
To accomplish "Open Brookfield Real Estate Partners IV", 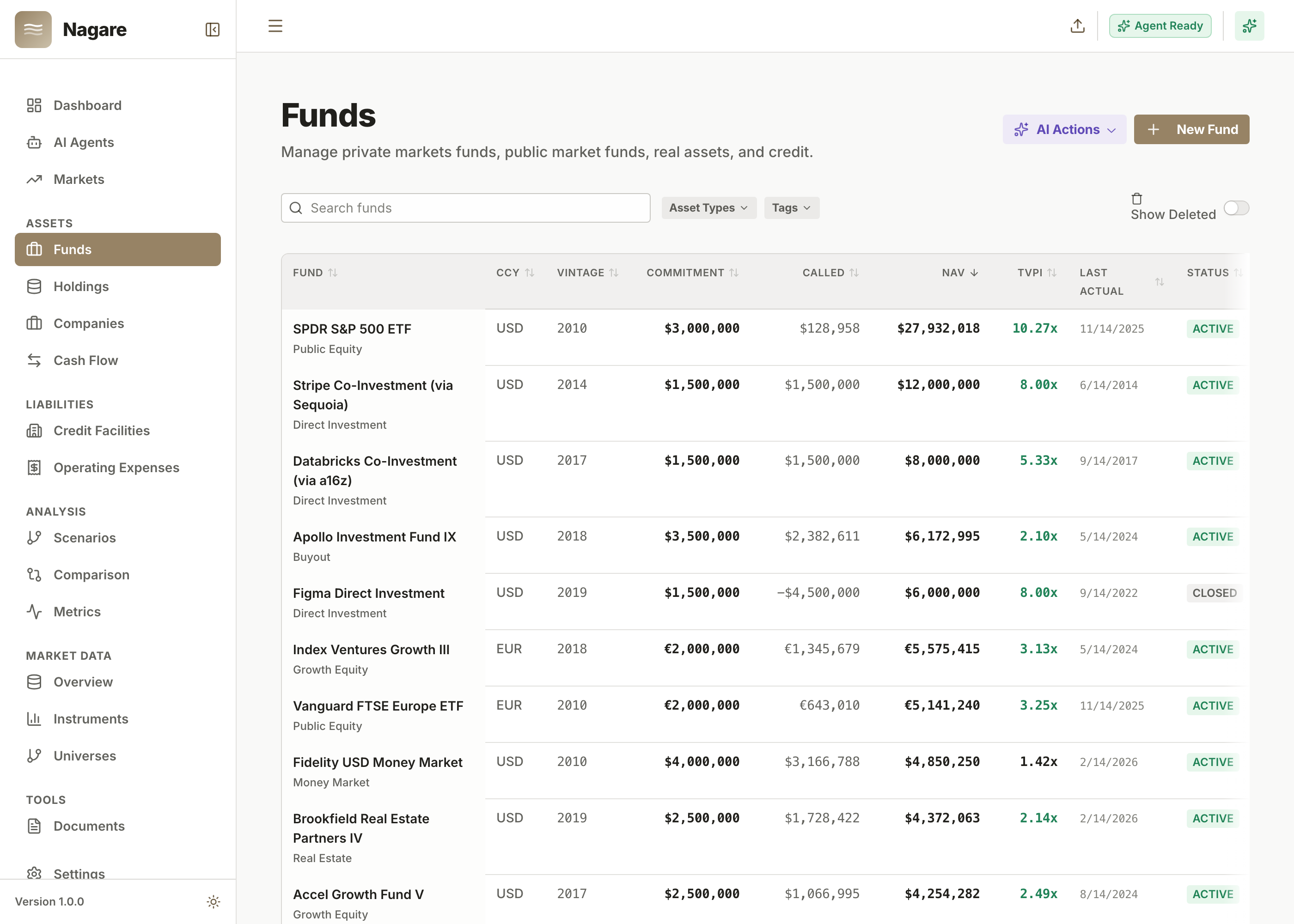I will [x=361, y=828].
